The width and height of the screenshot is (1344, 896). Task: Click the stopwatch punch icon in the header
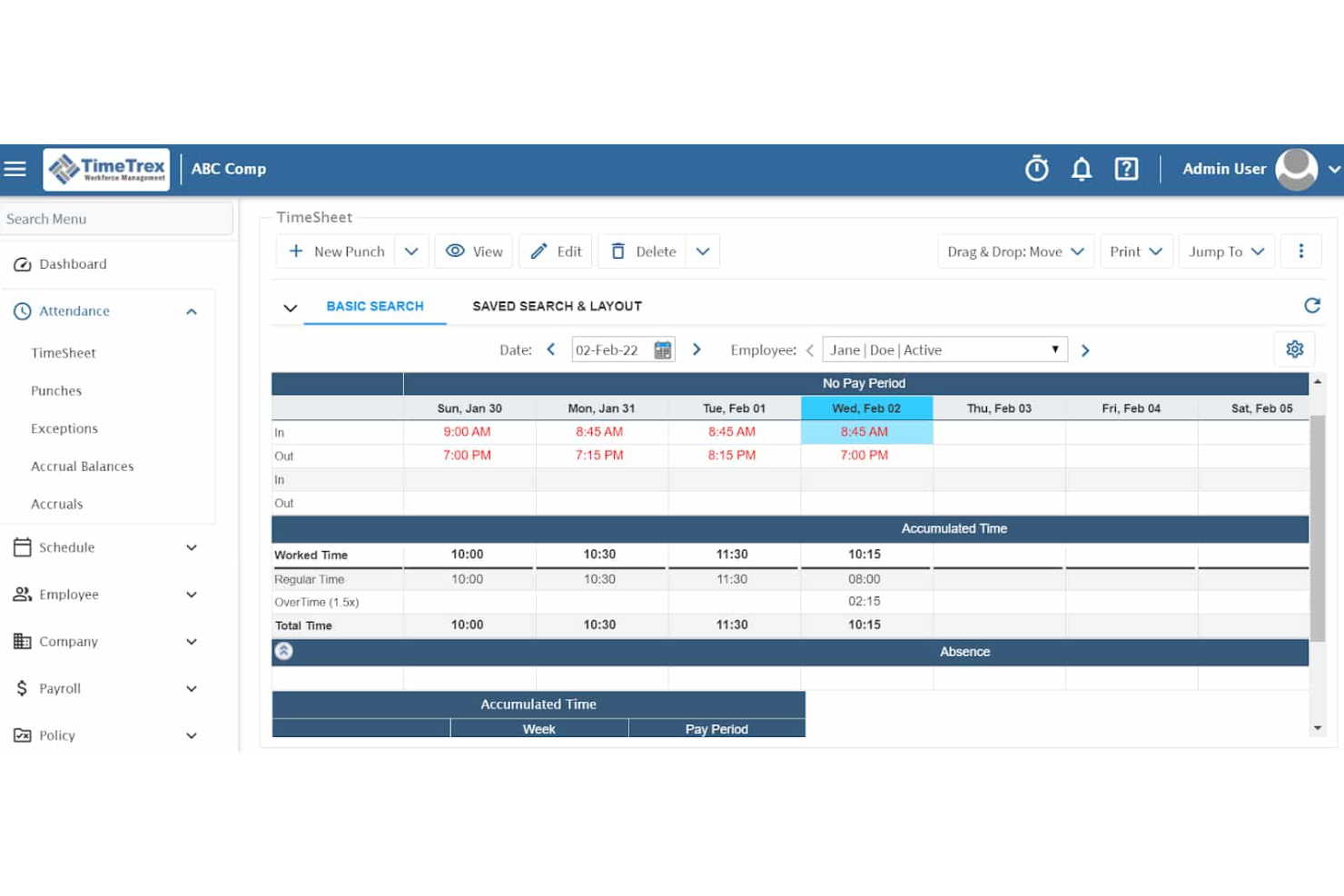pyautogui.click(x=1036, y=168)
